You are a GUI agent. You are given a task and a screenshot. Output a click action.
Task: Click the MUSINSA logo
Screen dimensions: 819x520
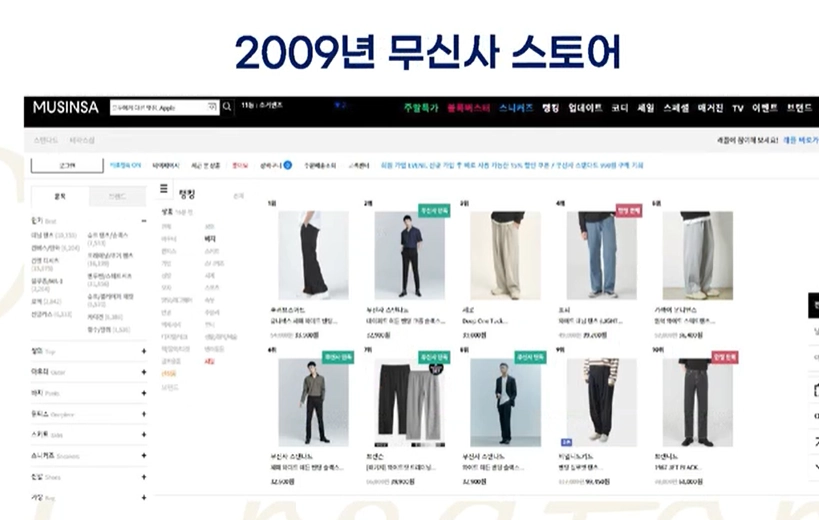(x=66, y=108)
